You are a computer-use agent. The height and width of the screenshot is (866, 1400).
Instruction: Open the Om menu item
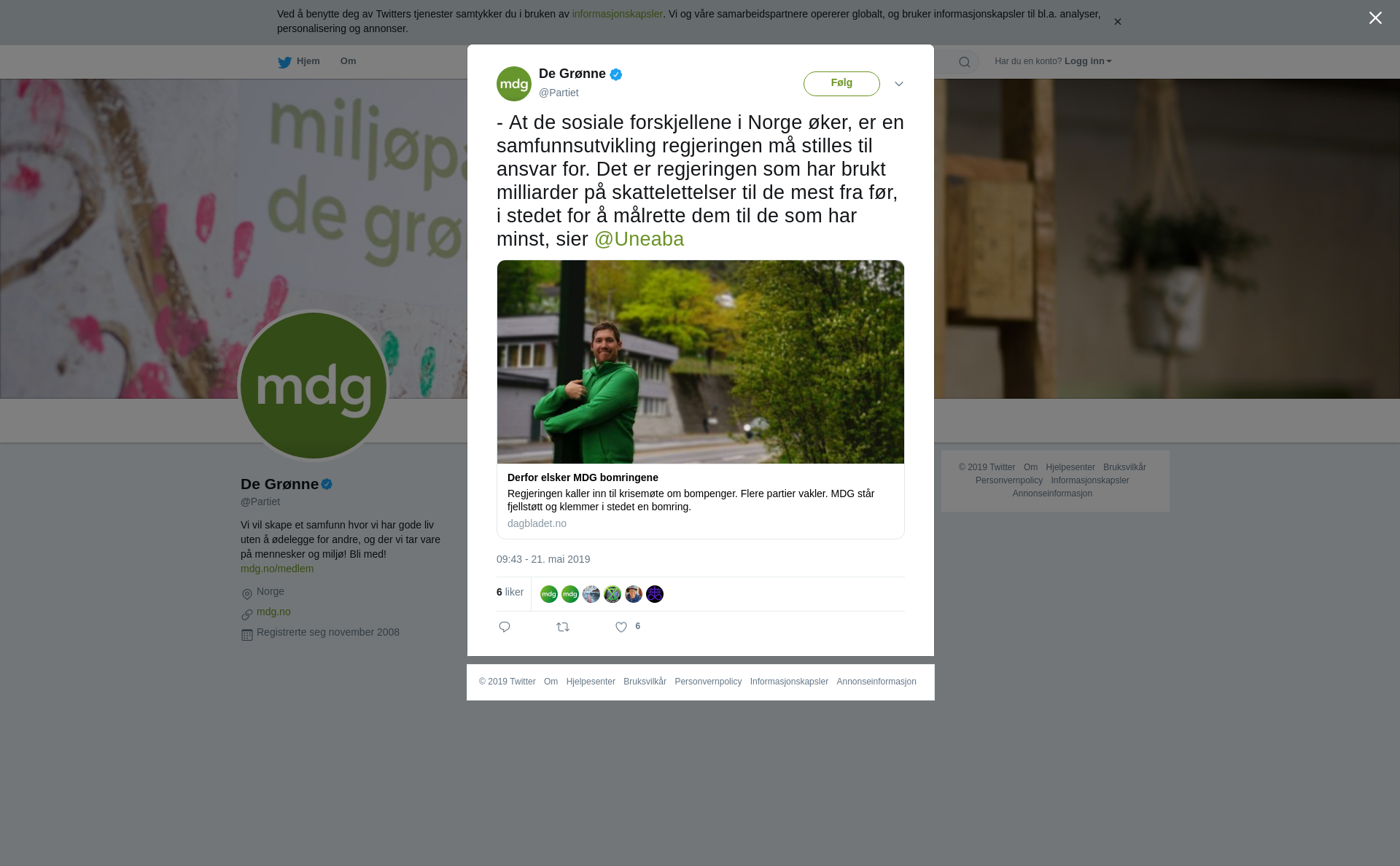(x=348, y=61)
